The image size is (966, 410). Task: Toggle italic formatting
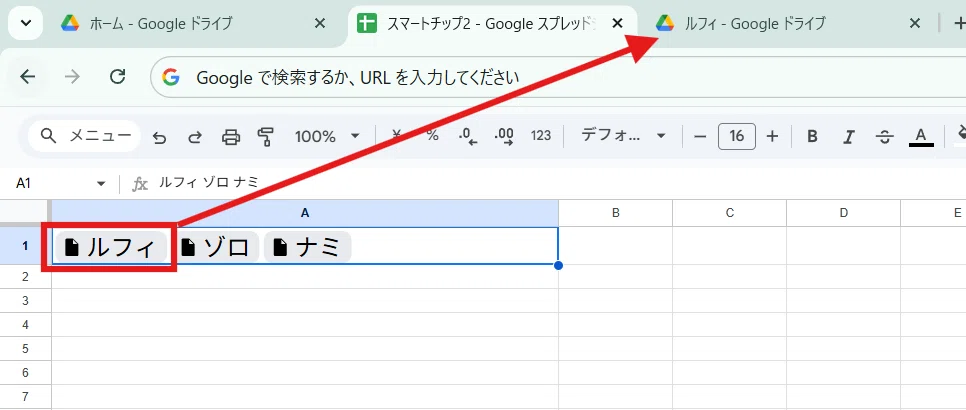(848, 137)
